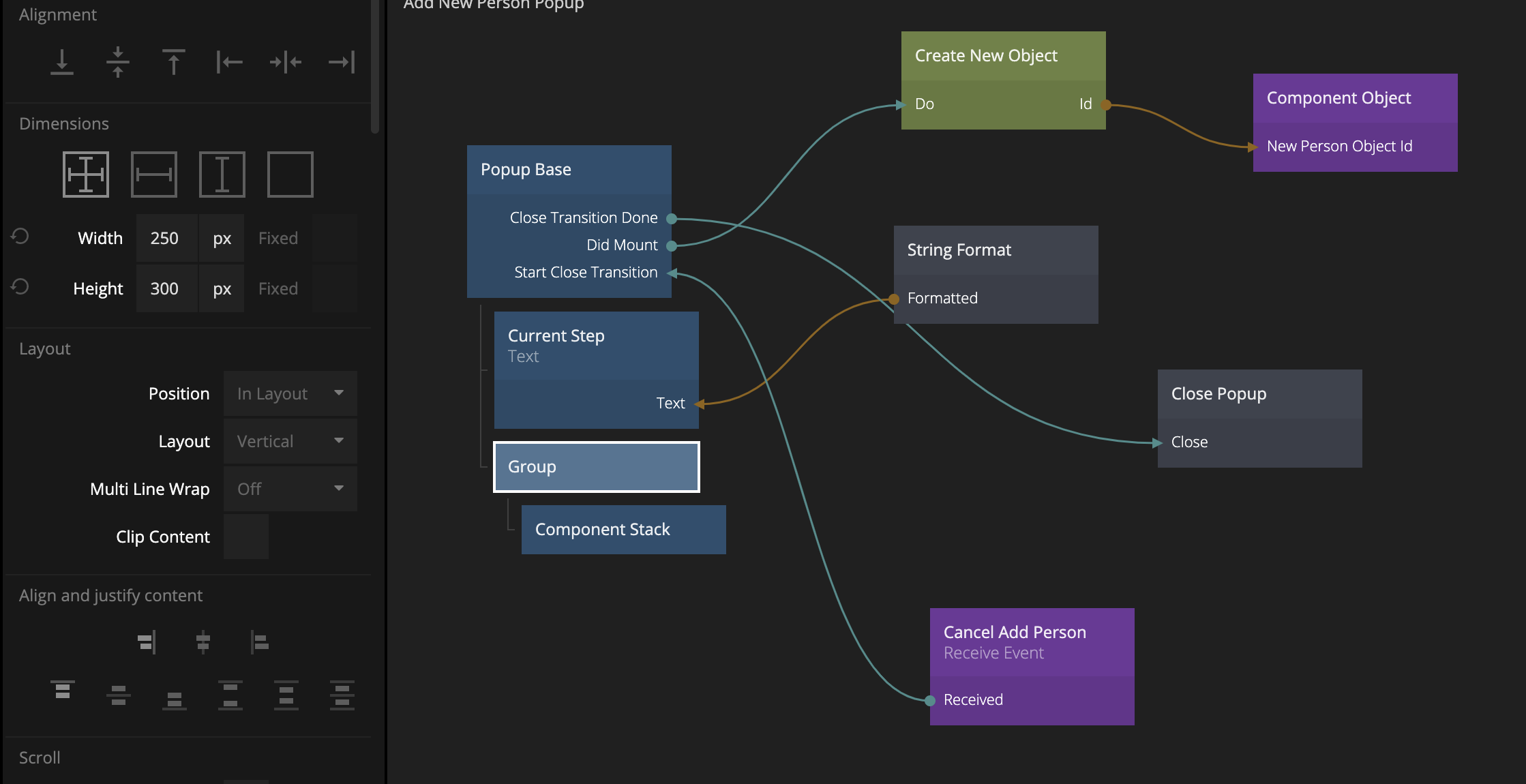Image resolution: width=1526 pixels, height=784 pixels.
Task: Pick the space-between vertical justify icon
Action: pyautogui.click(x=230, y=695)
